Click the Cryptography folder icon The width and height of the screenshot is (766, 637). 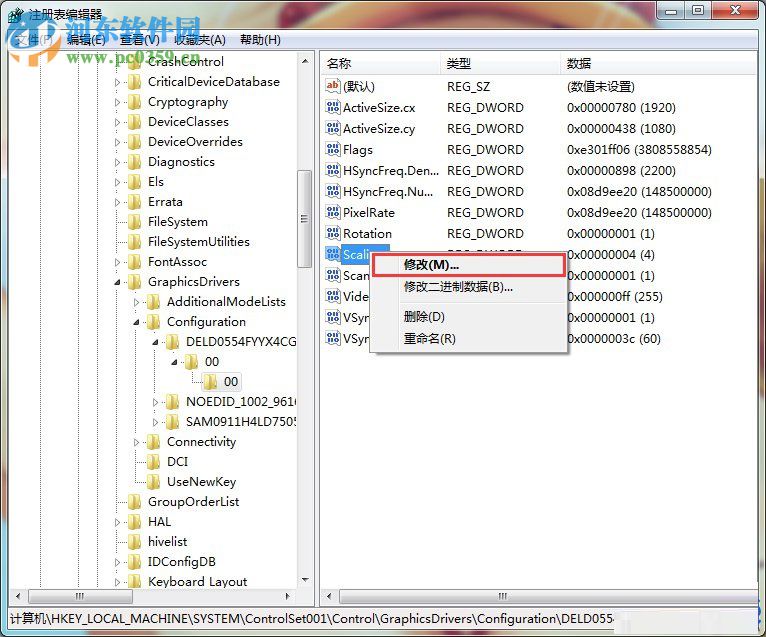pos(135,102)
